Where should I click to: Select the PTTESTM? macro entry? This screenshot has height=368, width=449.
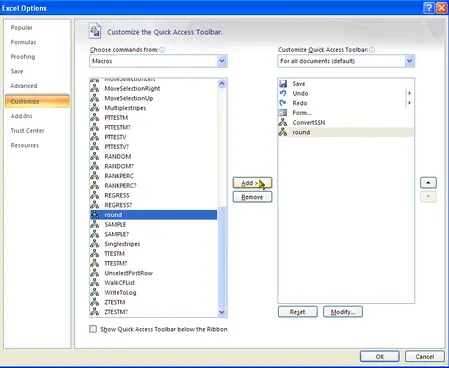pos(154,127)
